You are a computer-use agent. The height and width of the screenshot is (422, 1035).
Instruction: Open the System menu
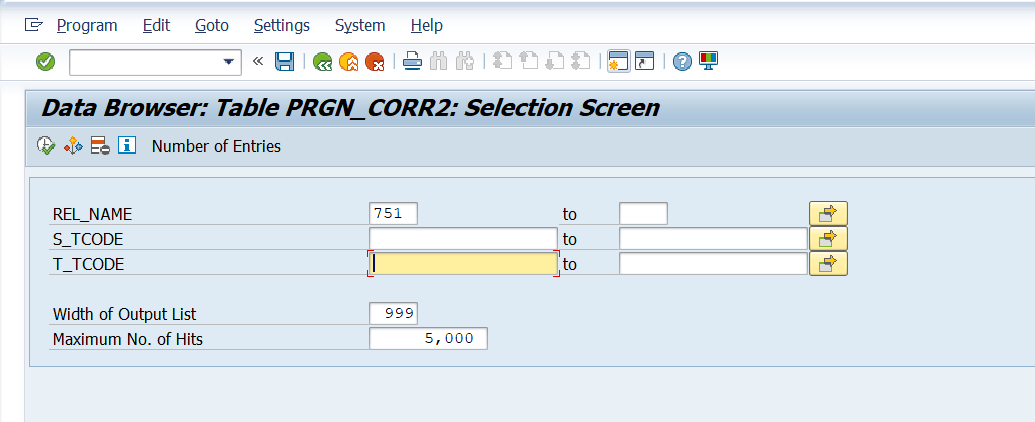[x=360, y=25]
